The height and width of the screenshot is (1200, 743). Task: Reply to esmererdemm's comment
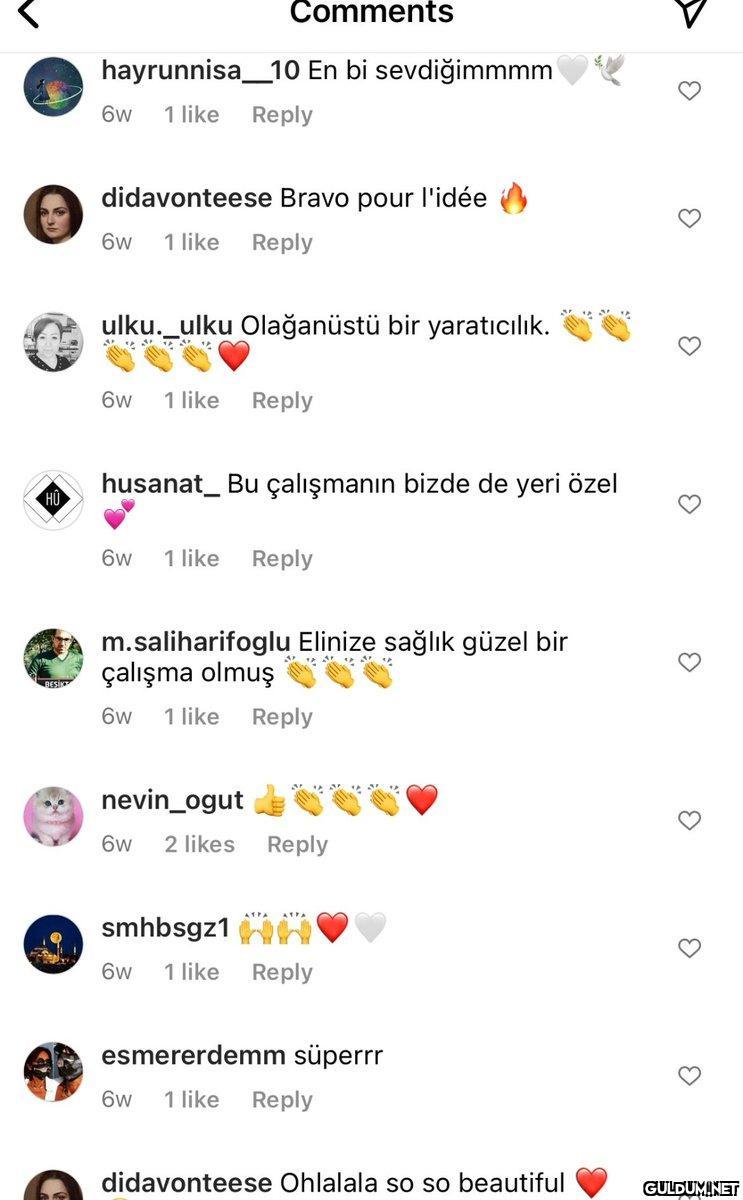282,1099
